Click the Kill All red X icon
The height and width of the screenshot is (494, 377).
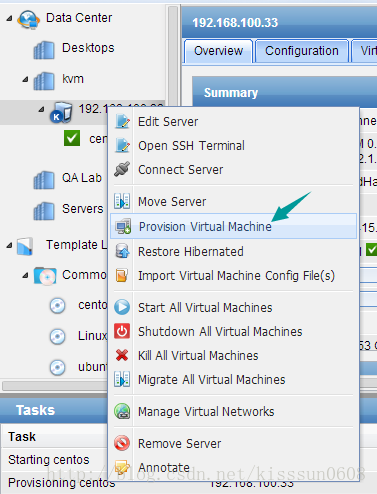[122, 355]
